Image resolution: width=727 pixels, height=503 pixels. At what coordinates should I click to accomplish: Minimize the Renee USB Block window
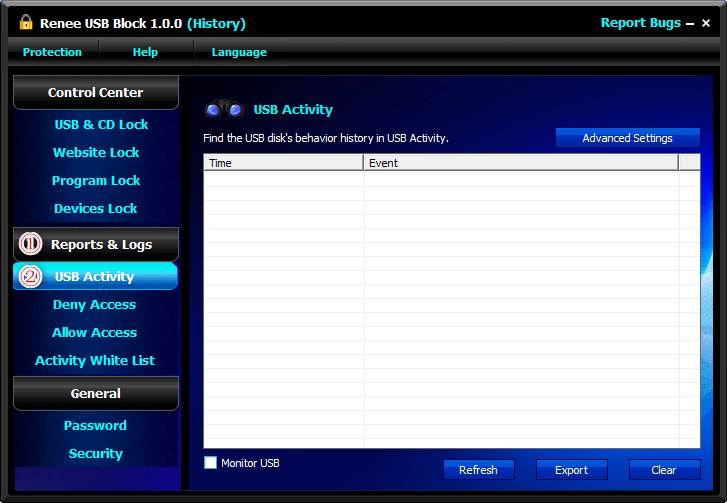690,24
